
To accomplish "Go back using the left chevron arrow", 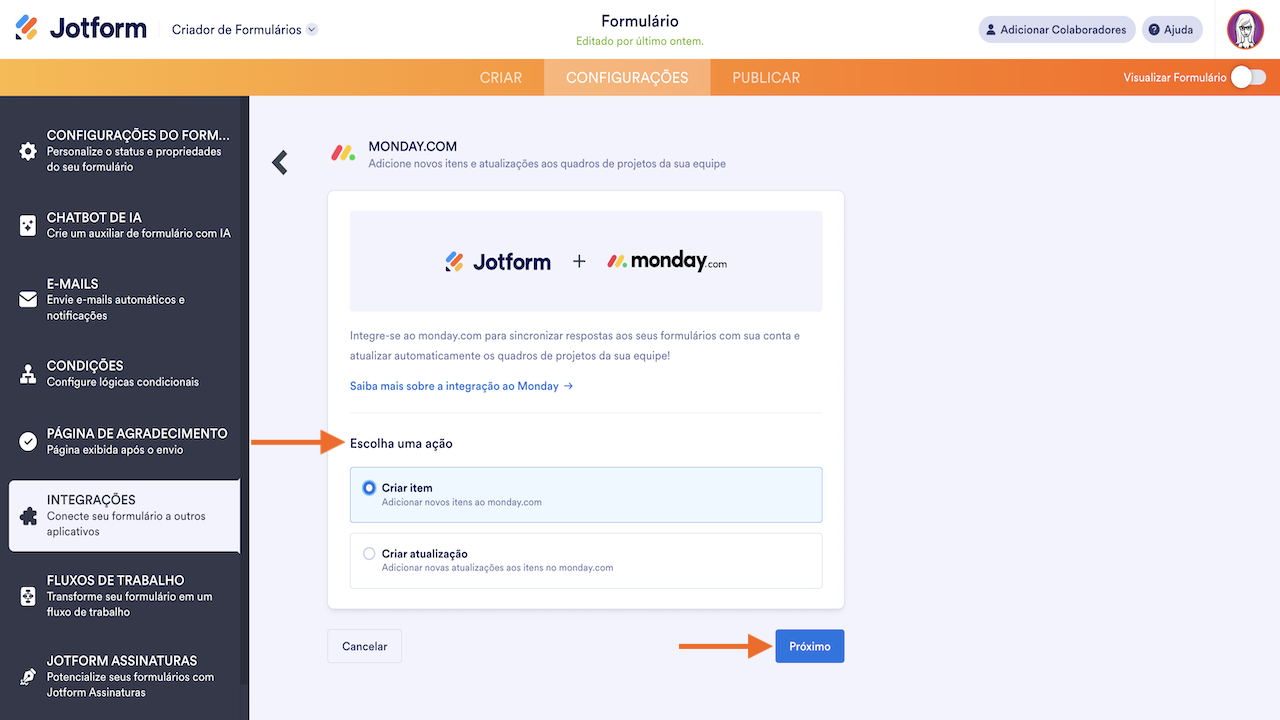I will (x=280, y=162).
